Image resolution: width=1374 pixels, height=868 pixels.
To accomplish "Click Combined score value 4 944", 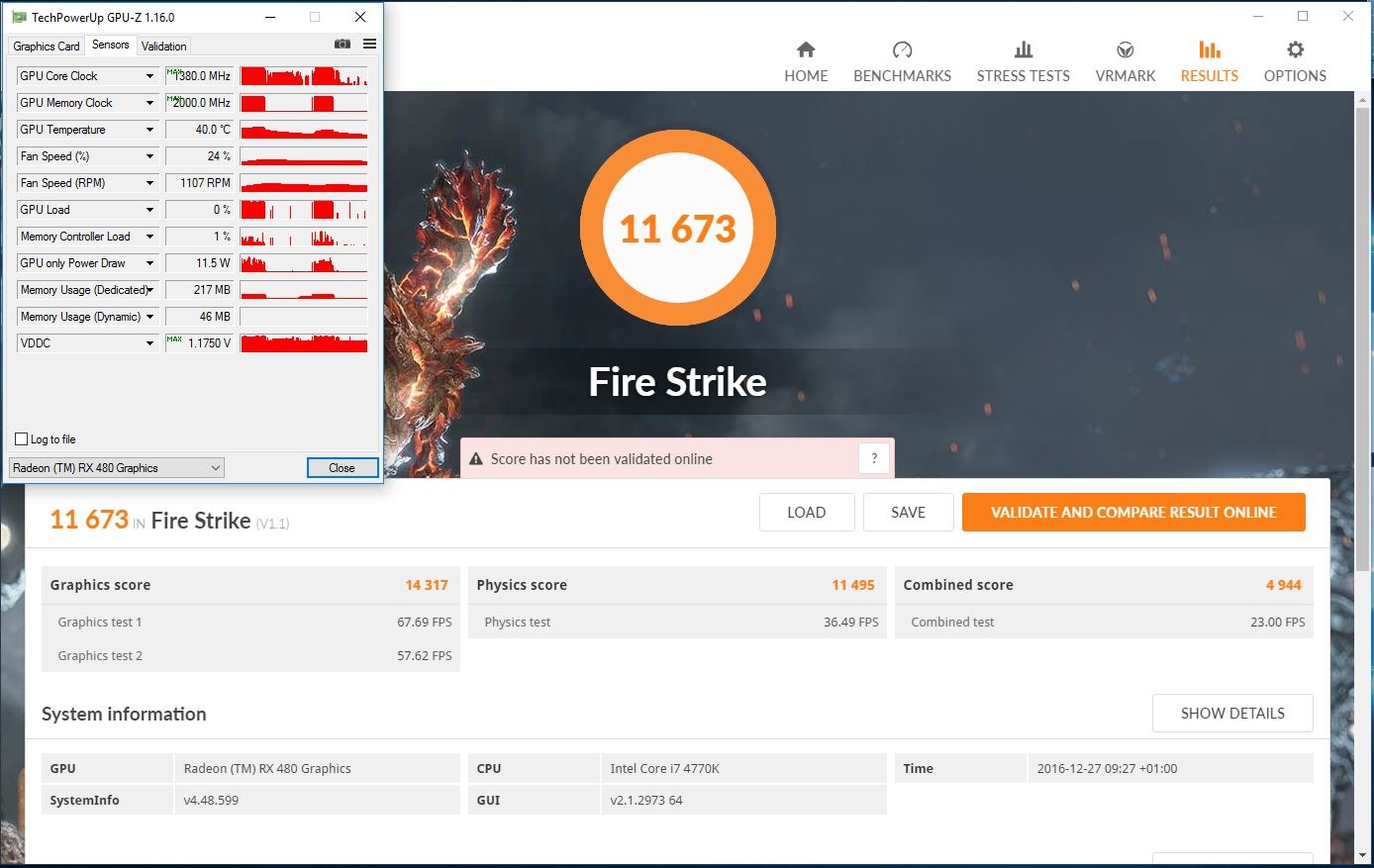I will click(1284, 585).
